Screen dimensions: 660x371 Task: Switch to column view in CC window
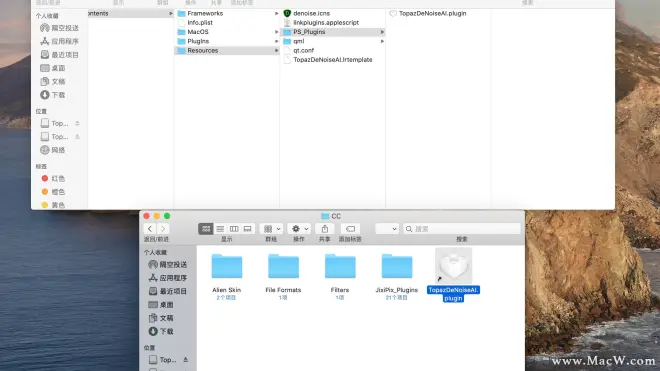pos(234,229)
